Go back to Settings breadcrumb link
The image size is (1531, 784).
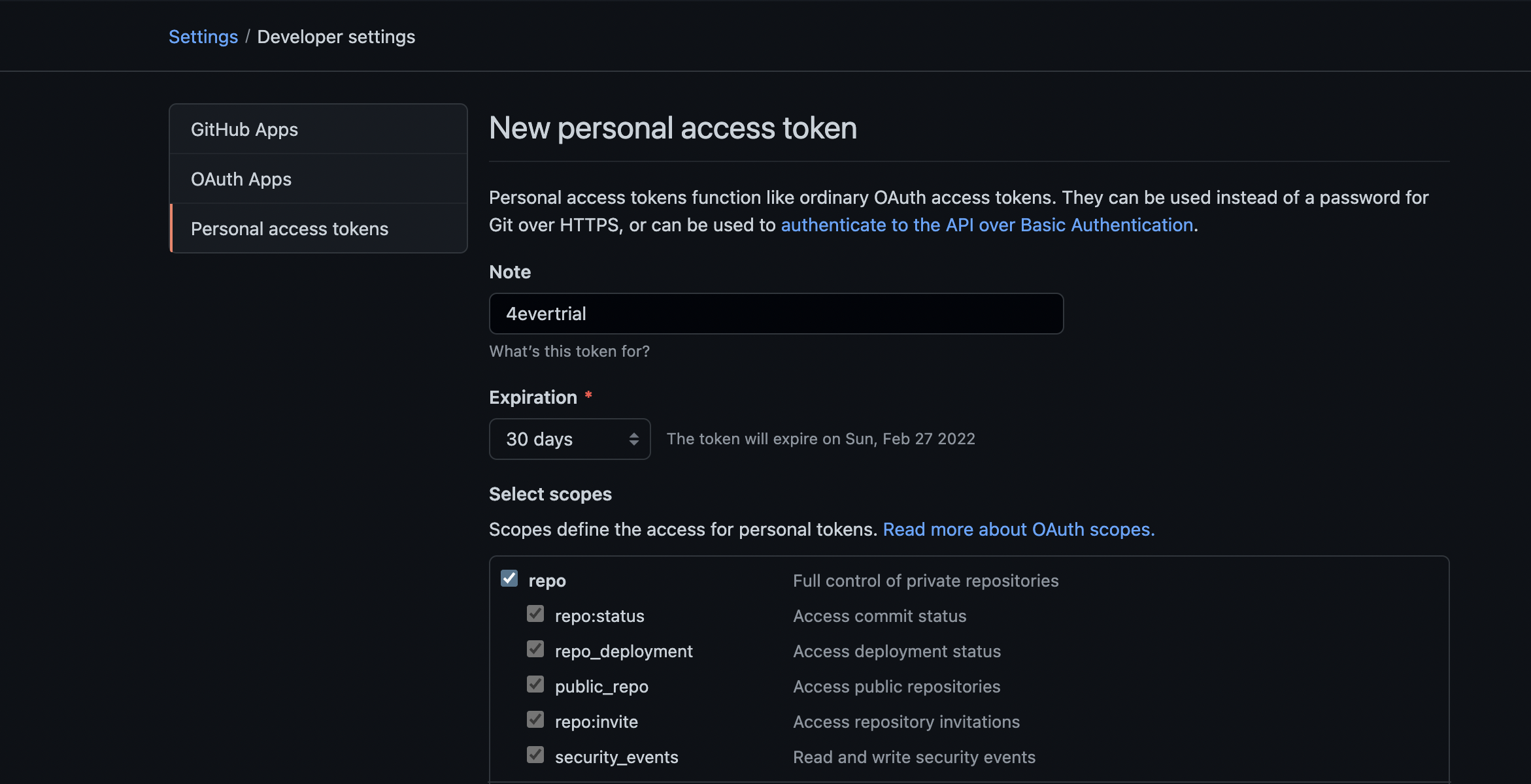pos(203,37)
